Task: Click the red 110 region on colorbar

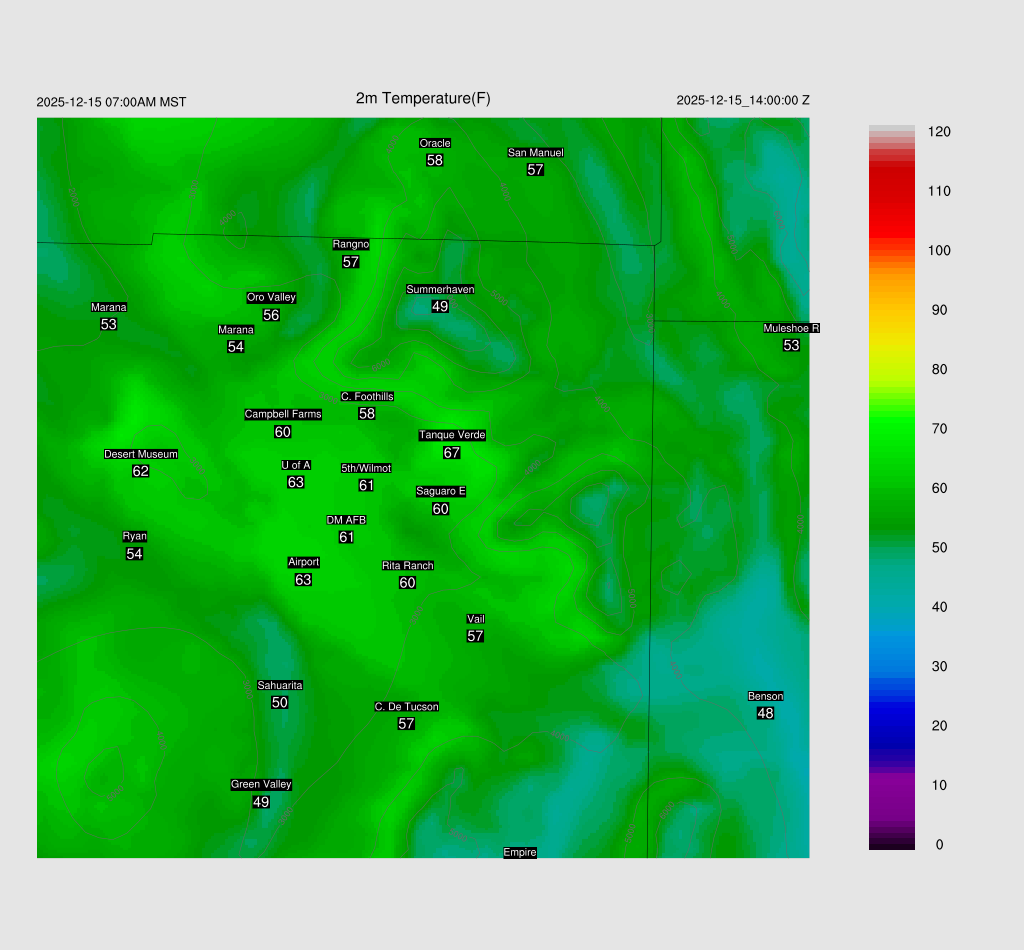Action: pos(892,191)
